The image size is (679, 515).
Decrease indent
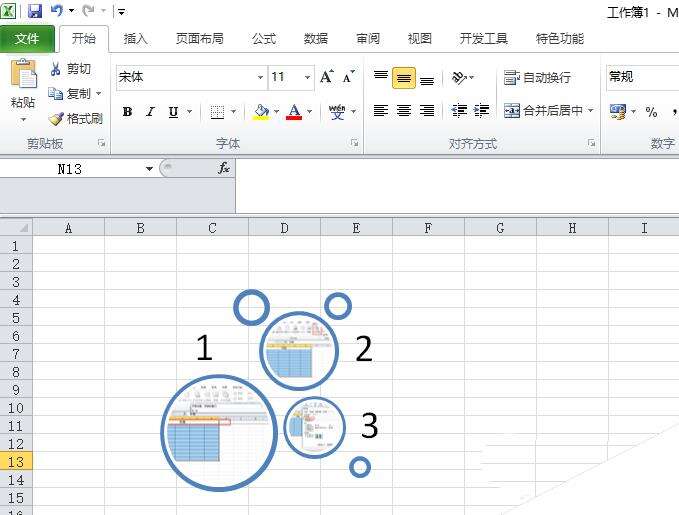[x=459, y=111]
